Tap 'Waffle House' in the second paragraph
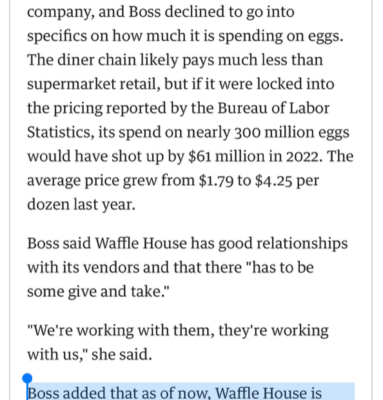 (141, 243)
